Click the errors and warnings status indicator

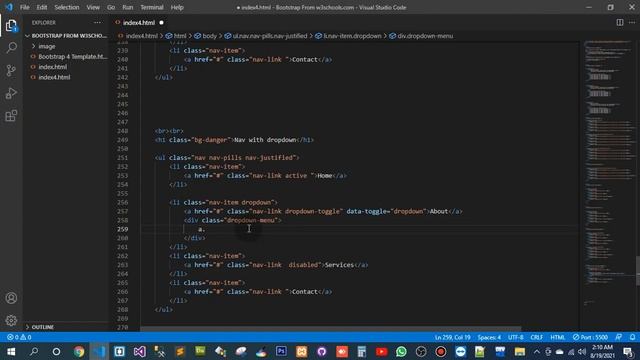click(x=19, y=337)
